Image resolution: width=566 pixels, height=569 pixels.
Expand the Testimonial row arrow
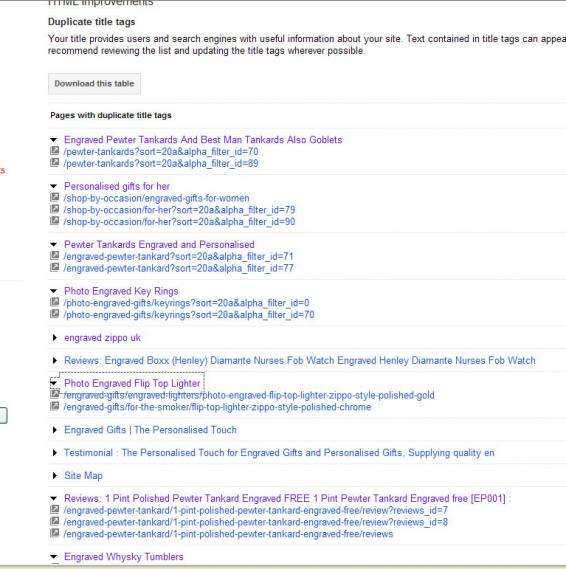(55, 453)
